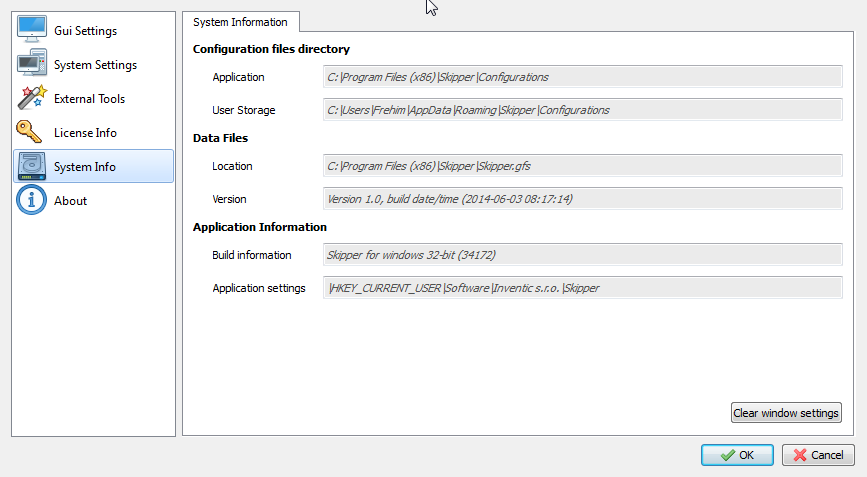The width and height of the screenshot is (867, 477).
Task: Click the Gui Settings monitor icon
Action: [31, 31]
